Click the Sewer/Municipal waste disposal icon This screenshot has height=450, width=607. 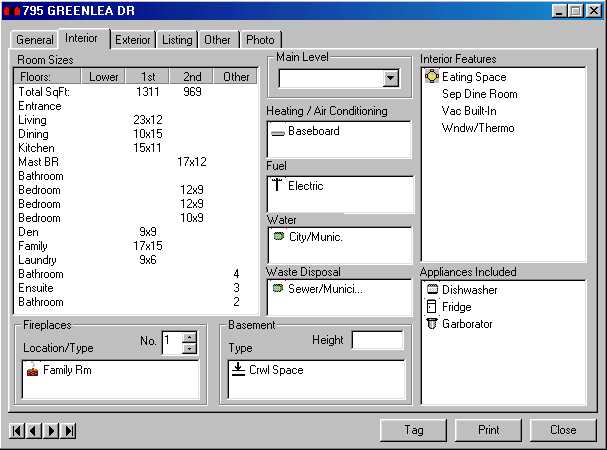278,288
